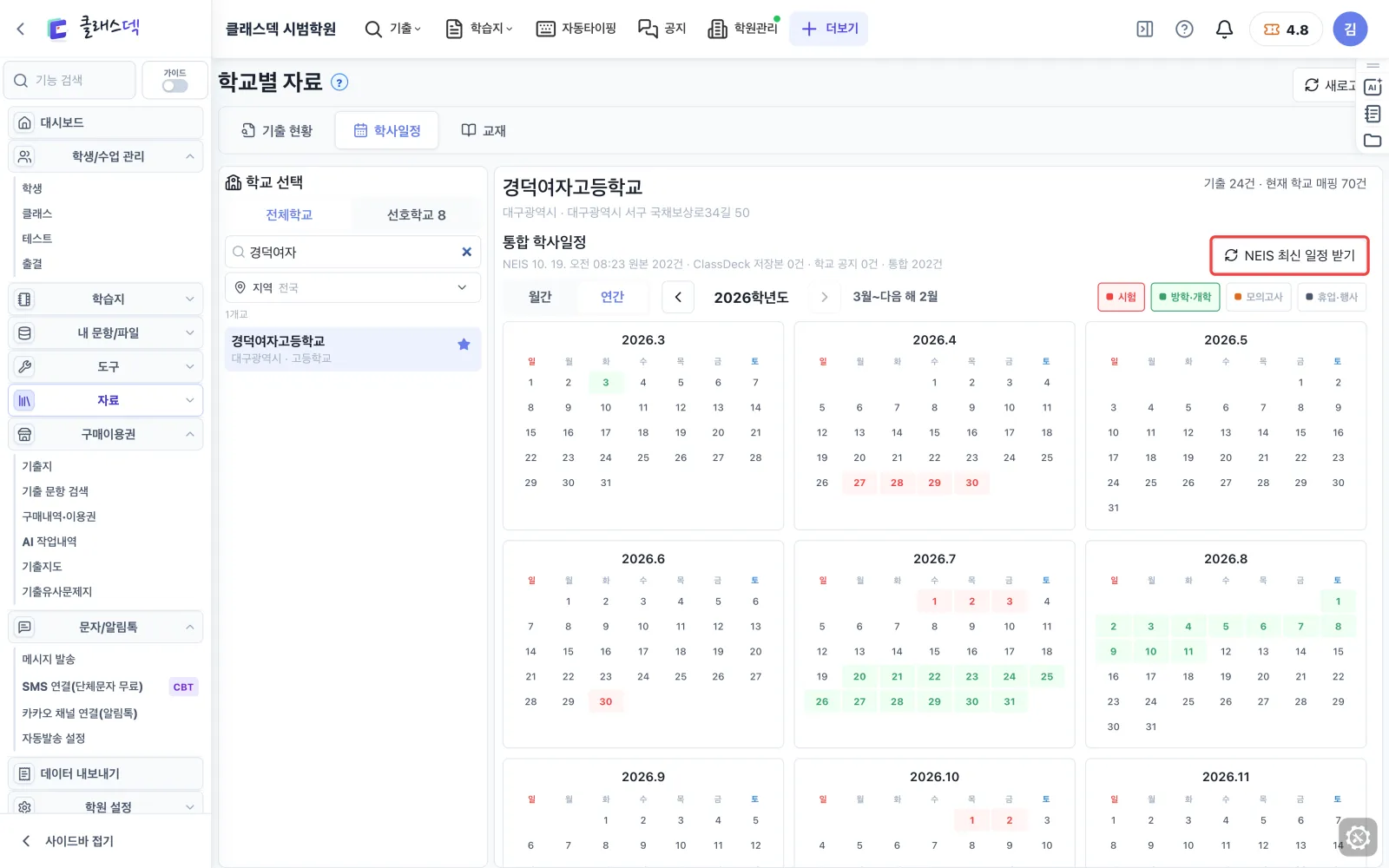Open 자동타이핑 in the top menu
The height and width of the screenshot is (868, 1389).
pyautogui.click(x=576, y=29)
